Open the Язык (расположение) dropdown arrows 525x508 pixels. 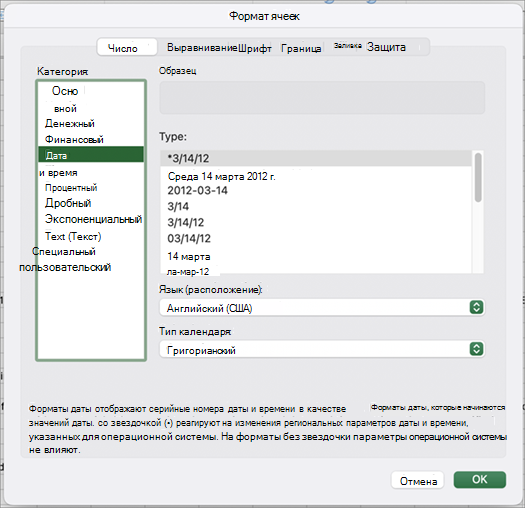pyautogui.click(x=476, y=307)
